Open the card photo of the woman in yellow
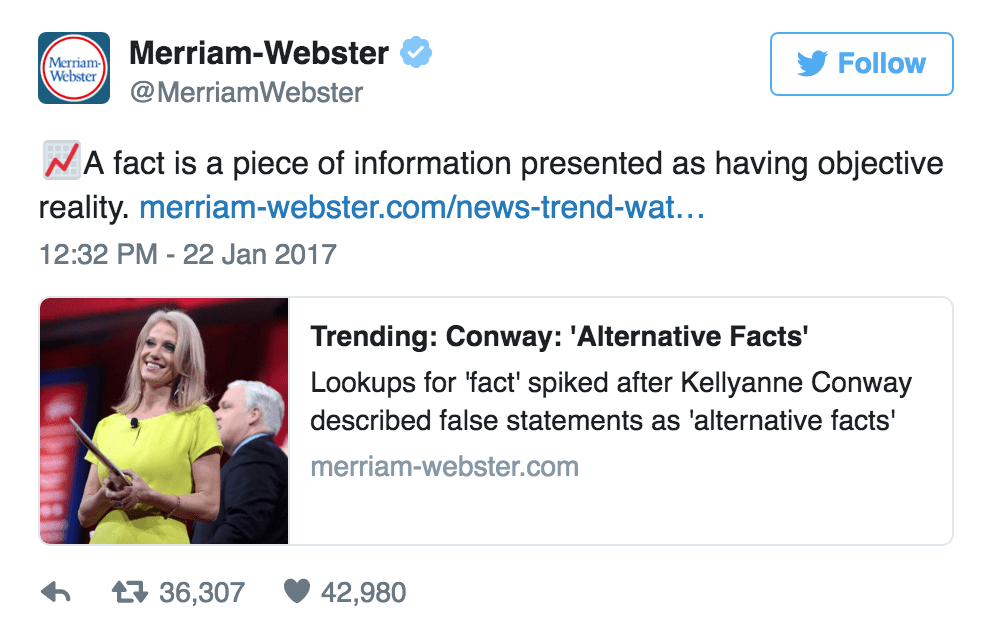The image size is (988, 634). (x=164, y=421)
